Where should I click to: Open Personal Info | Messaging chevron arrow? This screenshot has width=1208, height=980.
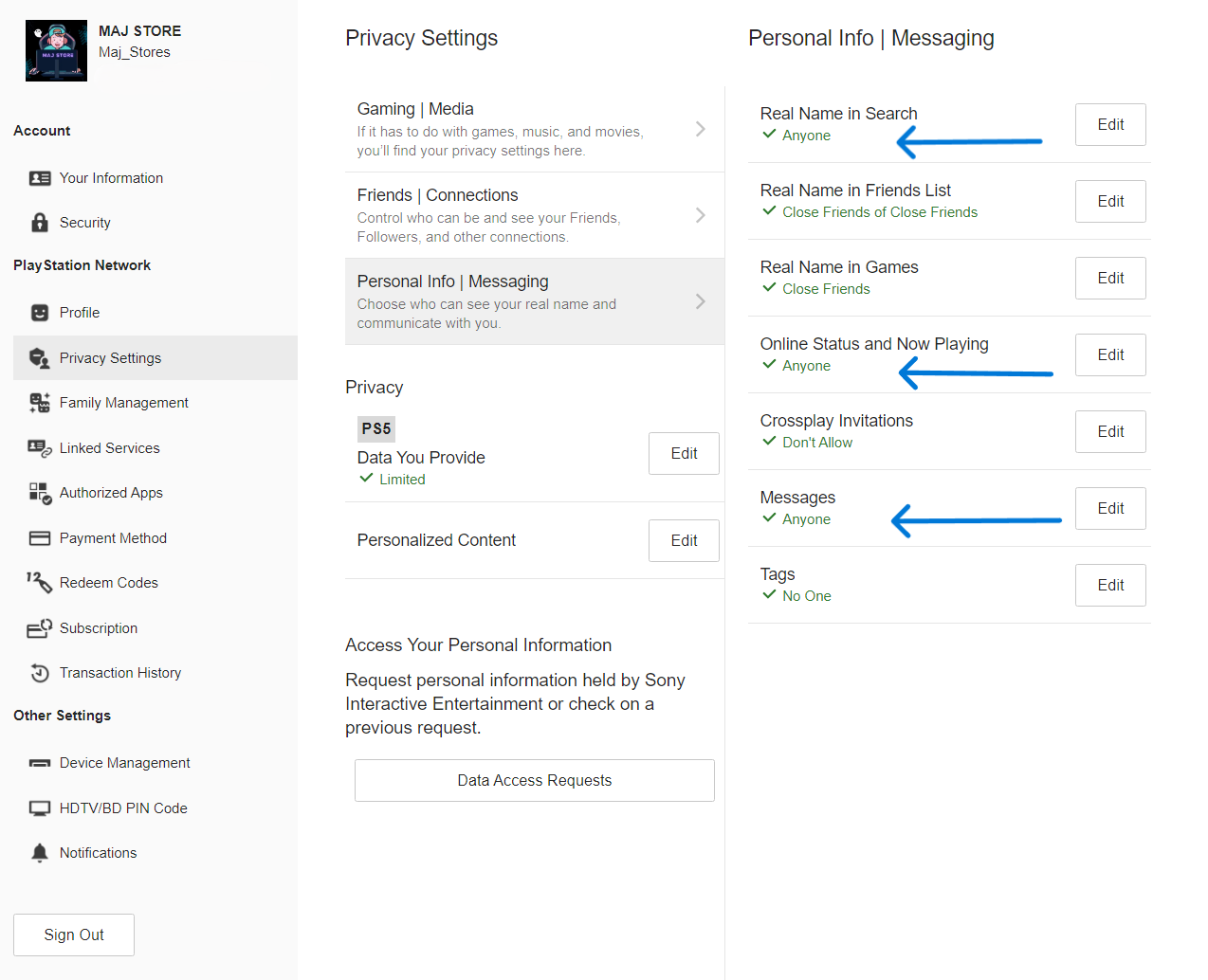click(700, 301)
